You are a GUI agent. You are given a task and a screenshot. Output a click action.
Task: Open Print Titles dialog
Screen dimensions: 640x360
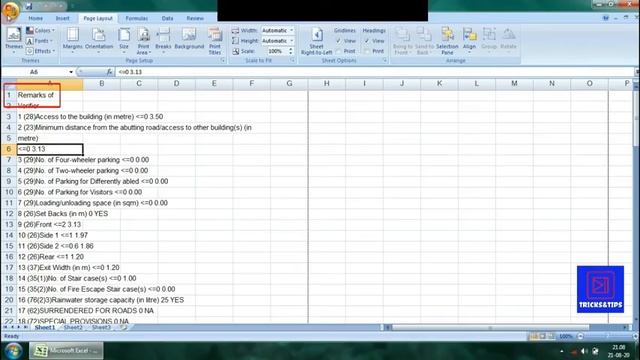215,41
